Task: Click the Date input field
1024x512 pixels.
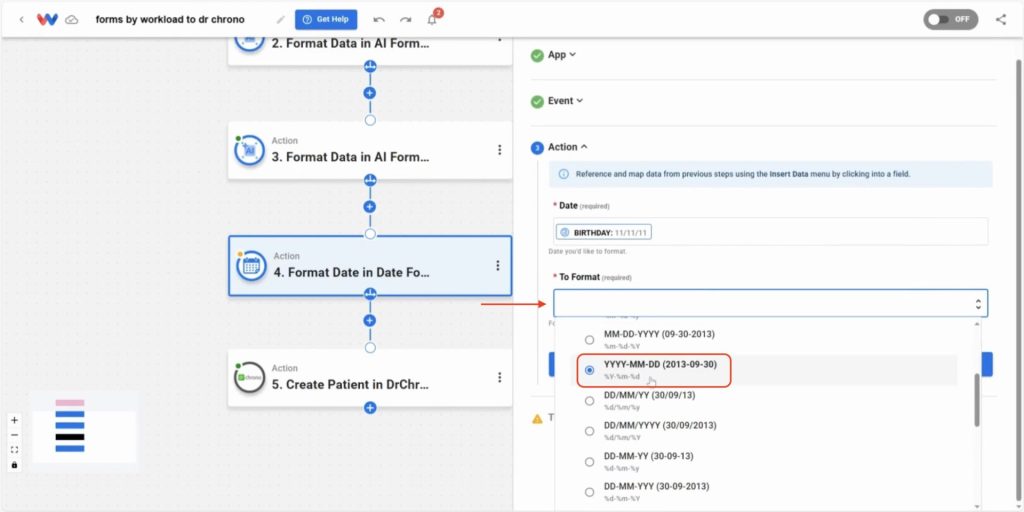Action: coord(771,231)
